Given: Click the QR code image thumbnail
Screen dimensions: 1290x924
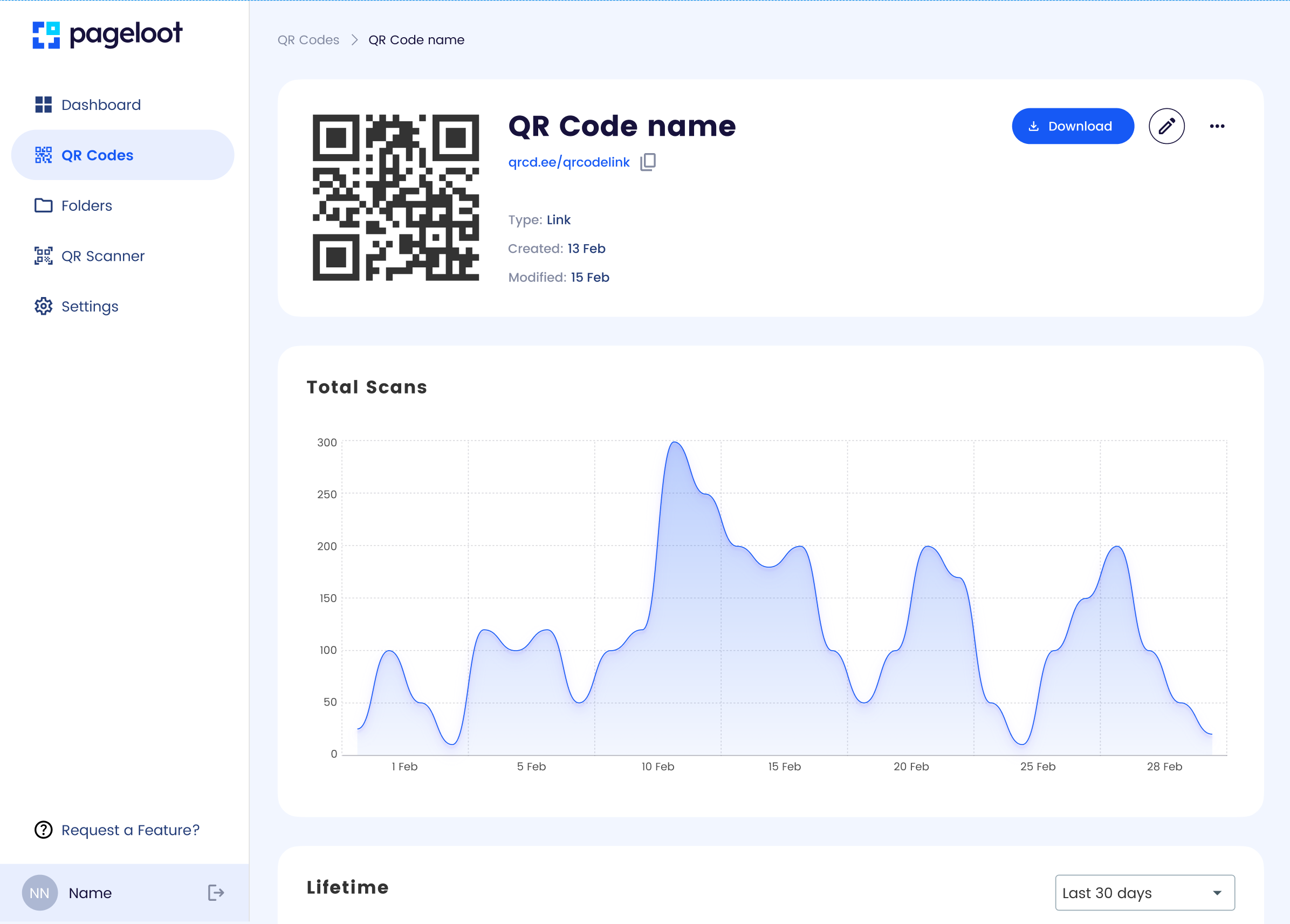Looking at the screenshot, I should click(395, 197).
